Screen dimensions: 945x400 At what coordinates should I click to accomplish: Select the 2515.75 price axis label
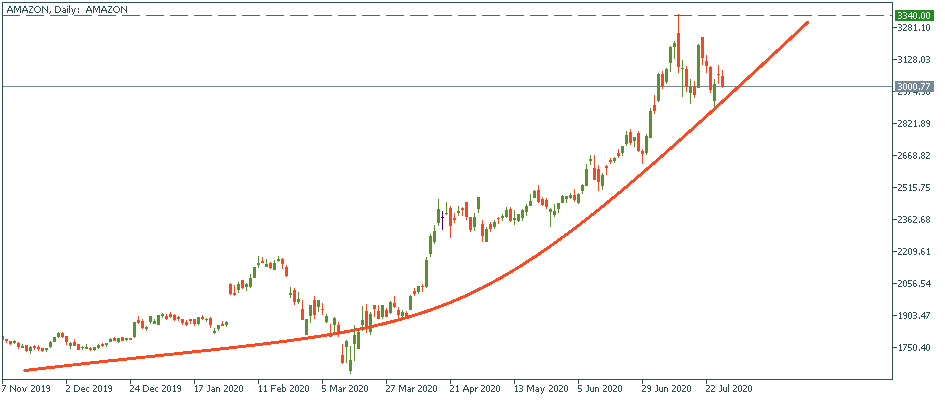[915, 188]
